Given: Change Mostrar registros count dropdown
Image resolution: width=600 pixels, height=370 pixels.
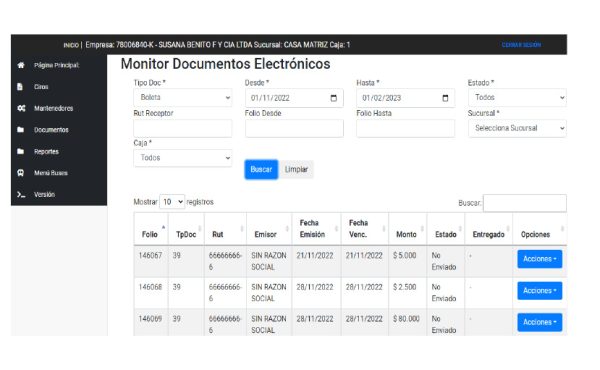Looking at the screenshot, I should (172, 202).
